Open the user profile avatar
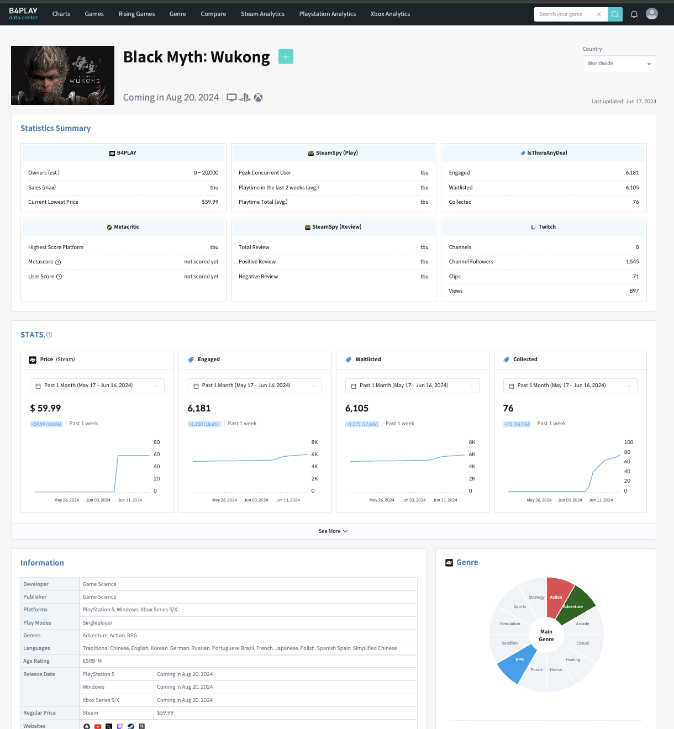The image size is (674, 729). click(x=652, y=13)
